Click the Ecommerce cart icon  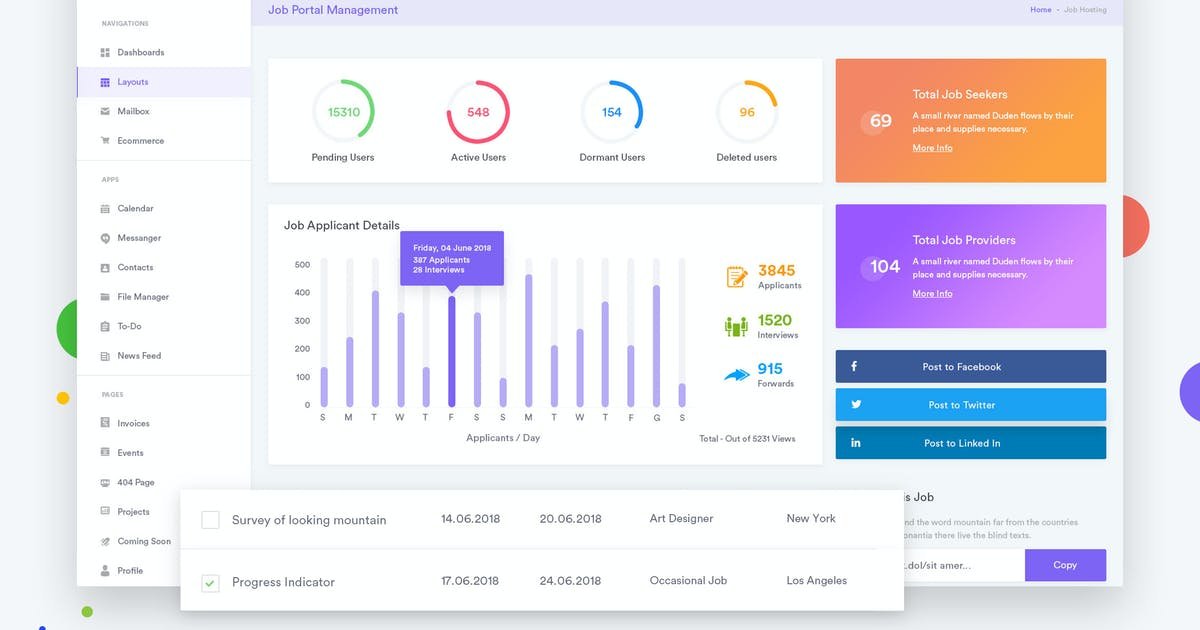[105, 141]
